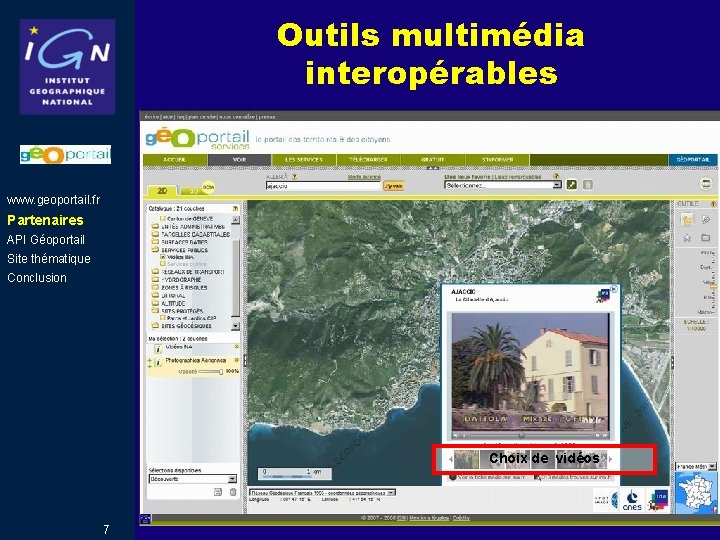Open the help icon next to 'Aller à'
The height and width of the screenshot is (540, 720).
coord(294,176)
